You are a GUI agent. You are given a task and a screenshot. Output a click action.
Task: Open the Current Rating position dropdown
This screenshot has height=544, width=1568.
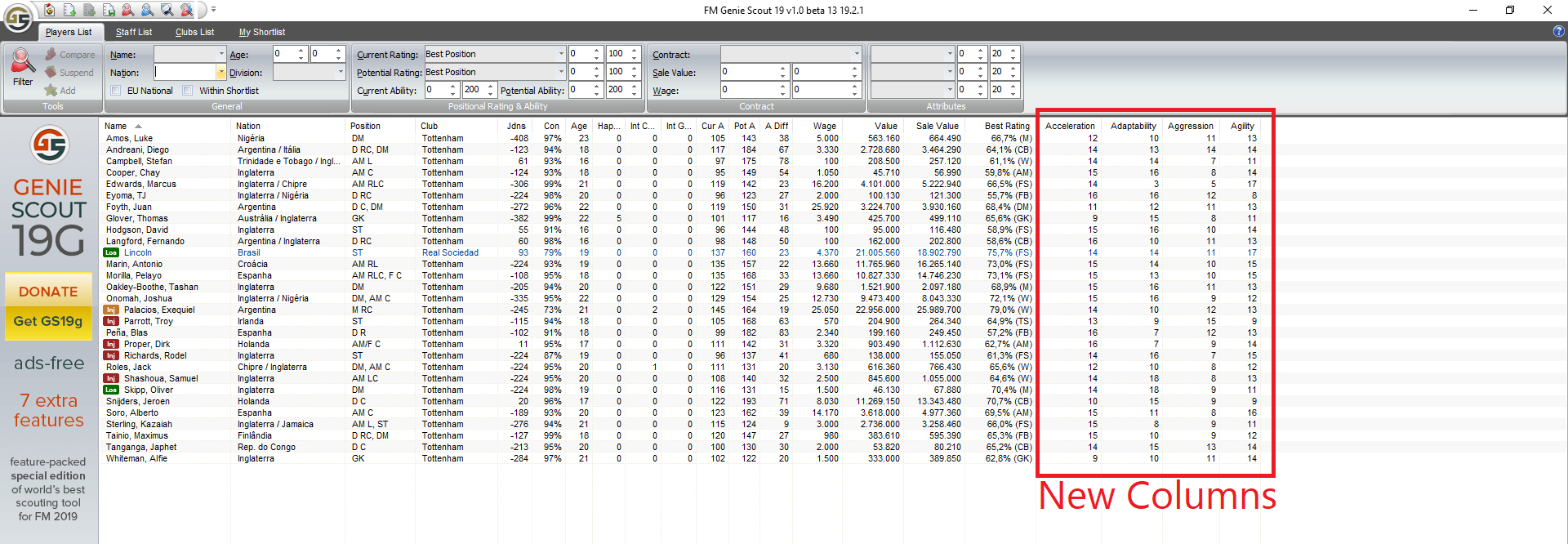coord(560,54)
